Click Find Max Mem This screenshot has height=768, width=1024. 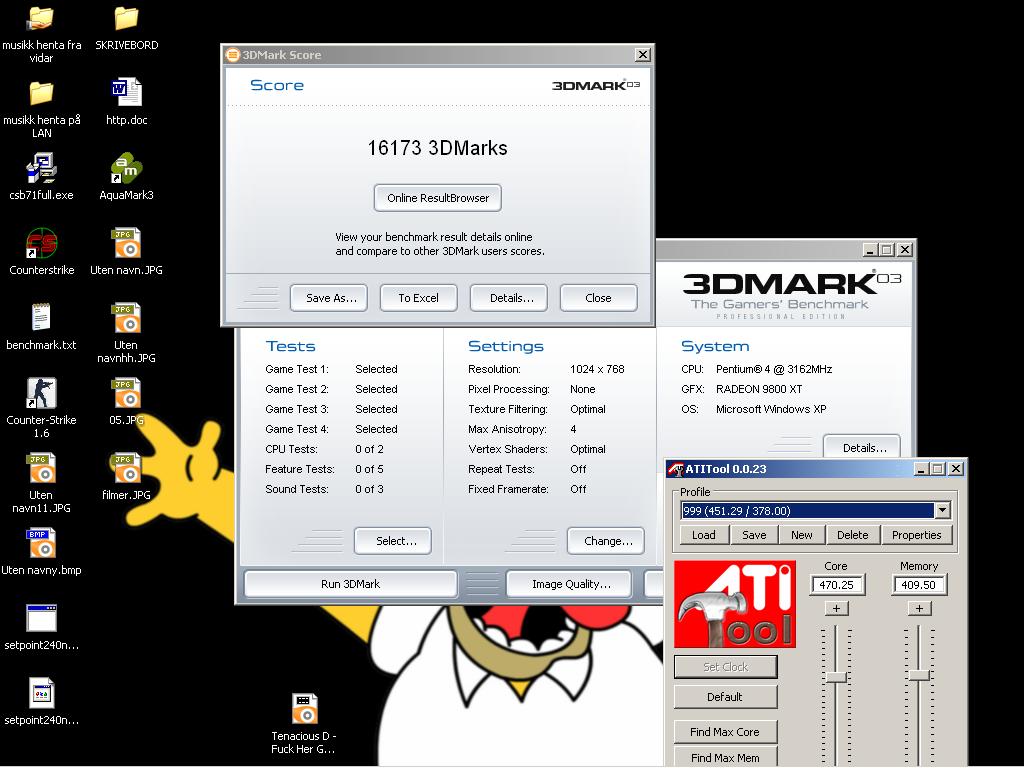click(725, 758)
